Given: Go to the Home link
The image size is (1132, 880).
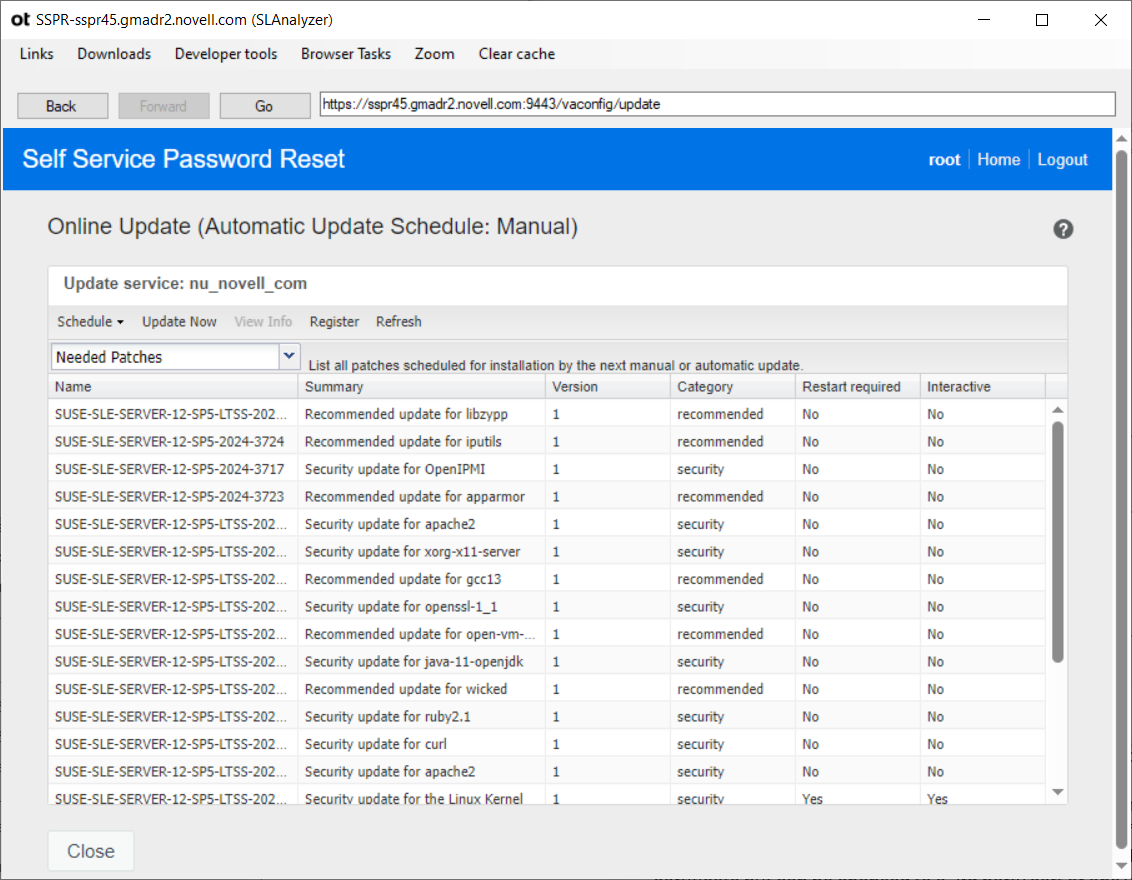Looking at the screenshot, I should (x=998, y=160).
